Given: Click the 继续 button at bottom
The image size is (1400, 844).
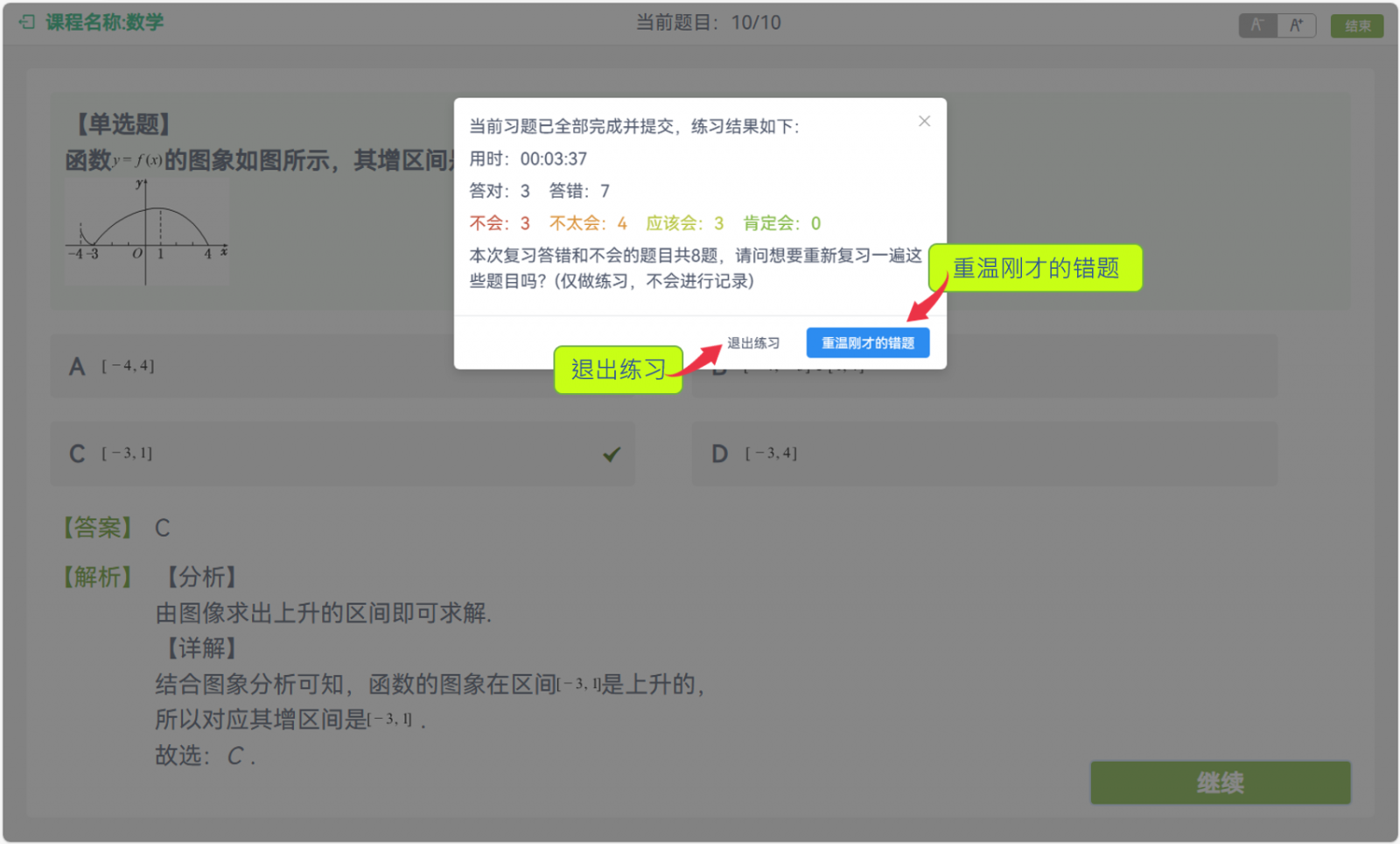Looking at the screenshot, I should tap(1220, 783).
